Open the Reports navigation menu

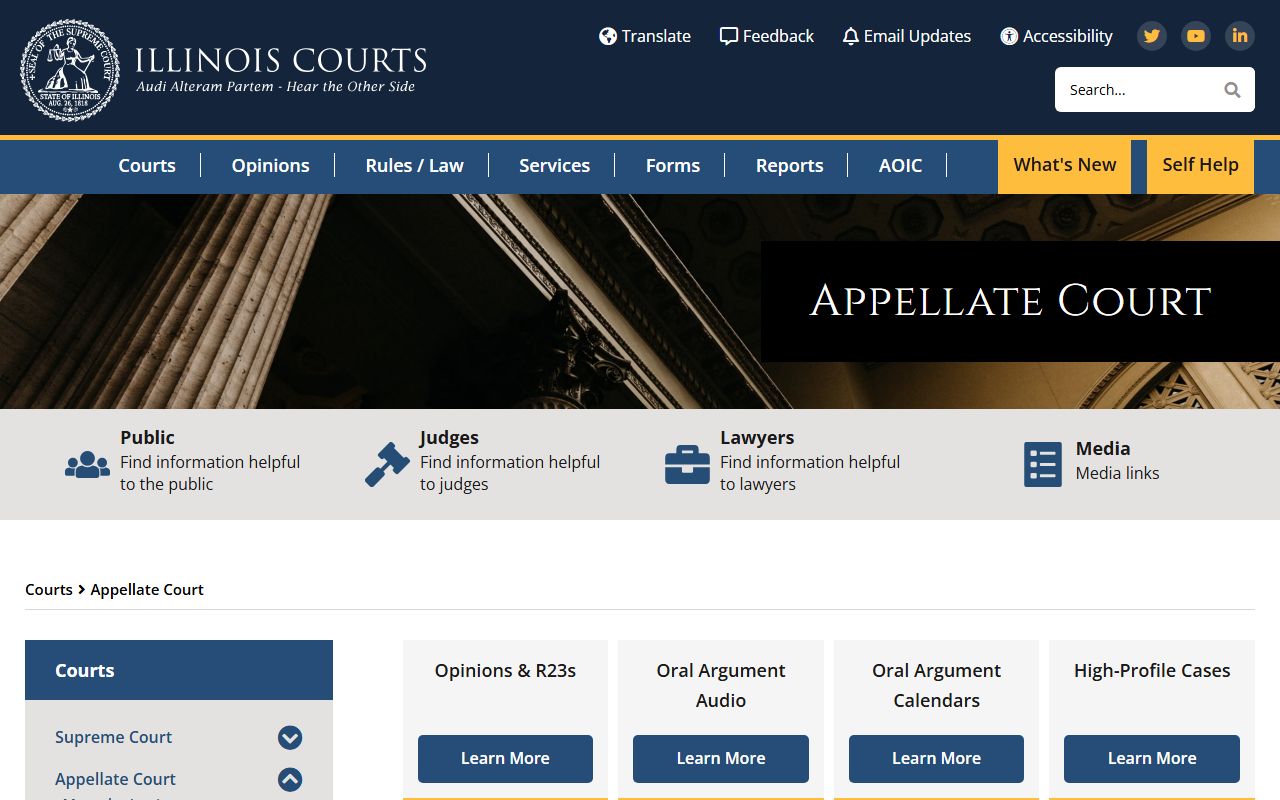tap(790, 166)
